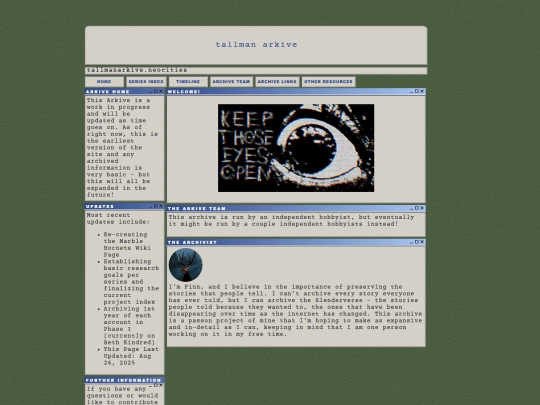Close The Archivist panel with its X icon

[x=422, y=242]
